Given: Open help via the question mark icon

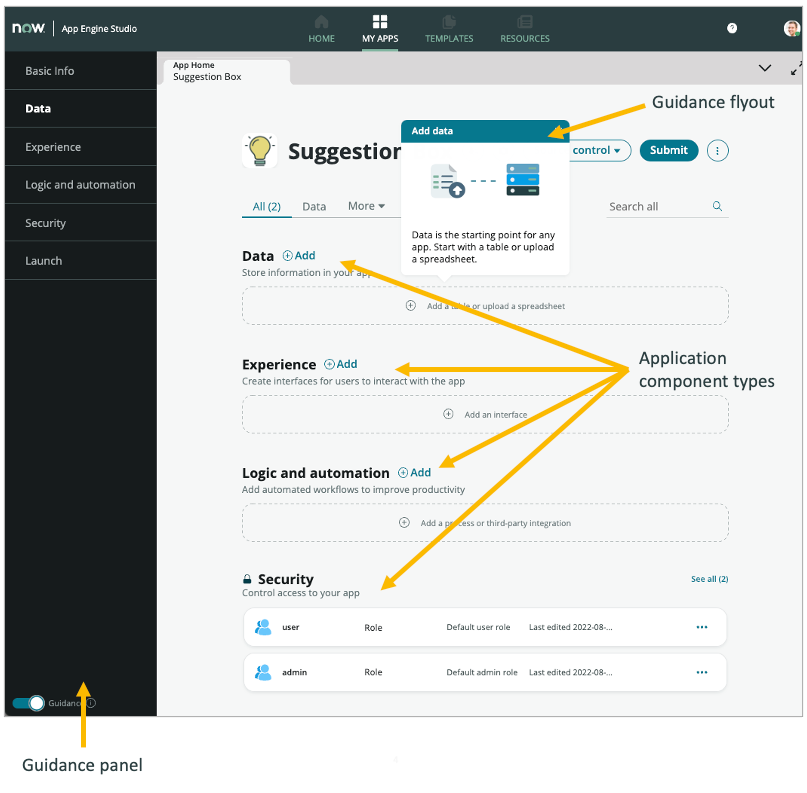Looking at the screenshot, I should [732, 28].
